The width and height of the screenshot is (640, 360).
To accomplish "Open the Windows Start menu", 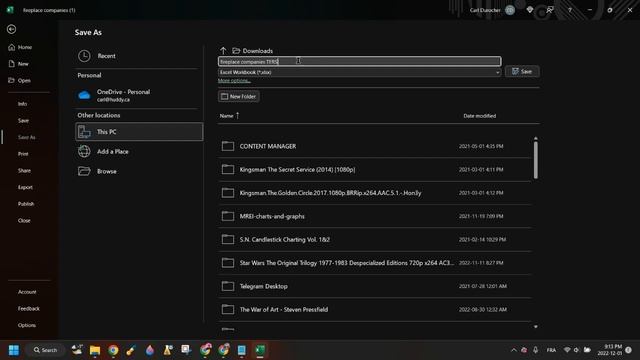I will 13,350.
